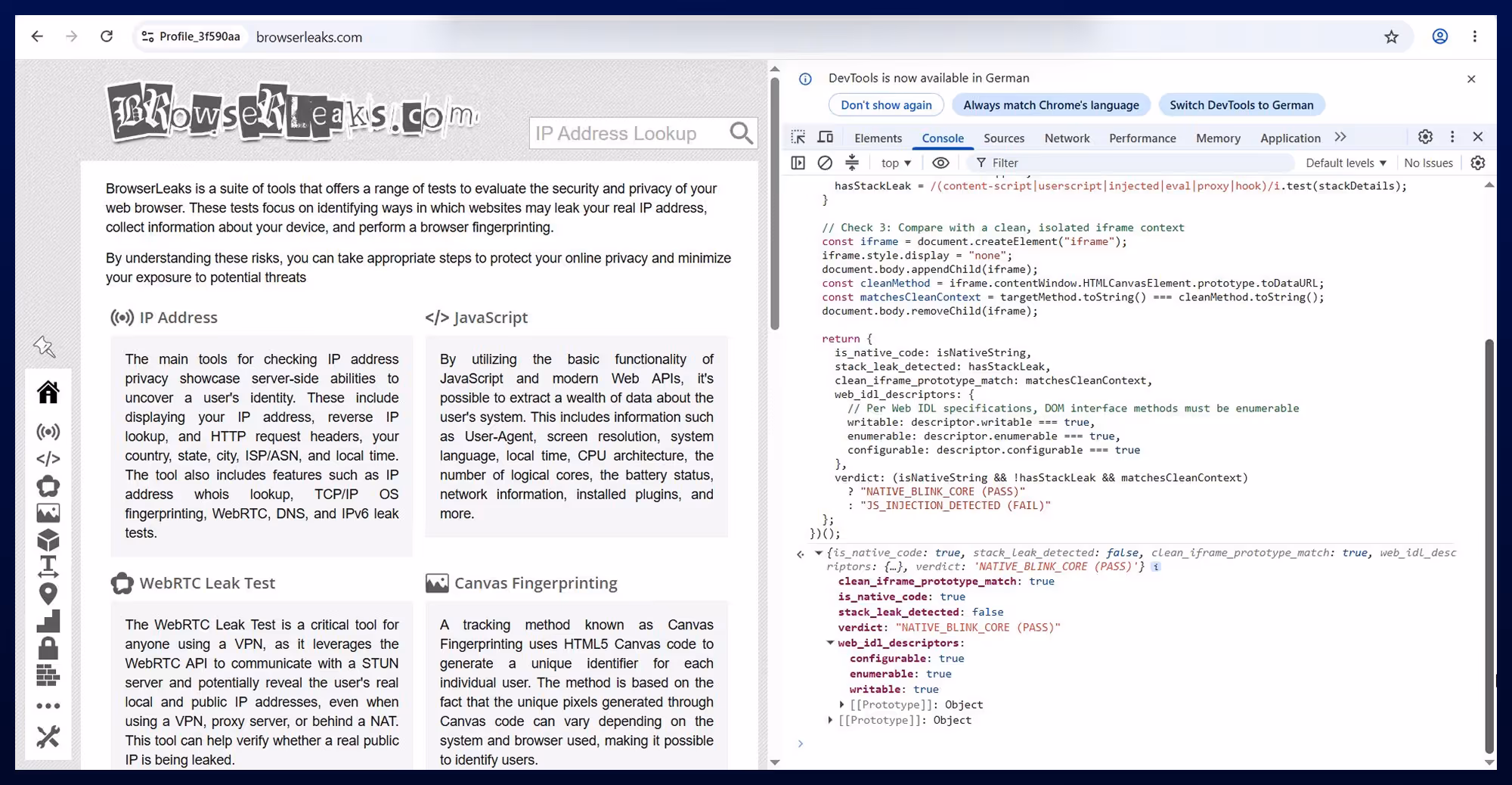Dismiss the DevTools language notification

pyautogui.click(x=1471, y=79)
